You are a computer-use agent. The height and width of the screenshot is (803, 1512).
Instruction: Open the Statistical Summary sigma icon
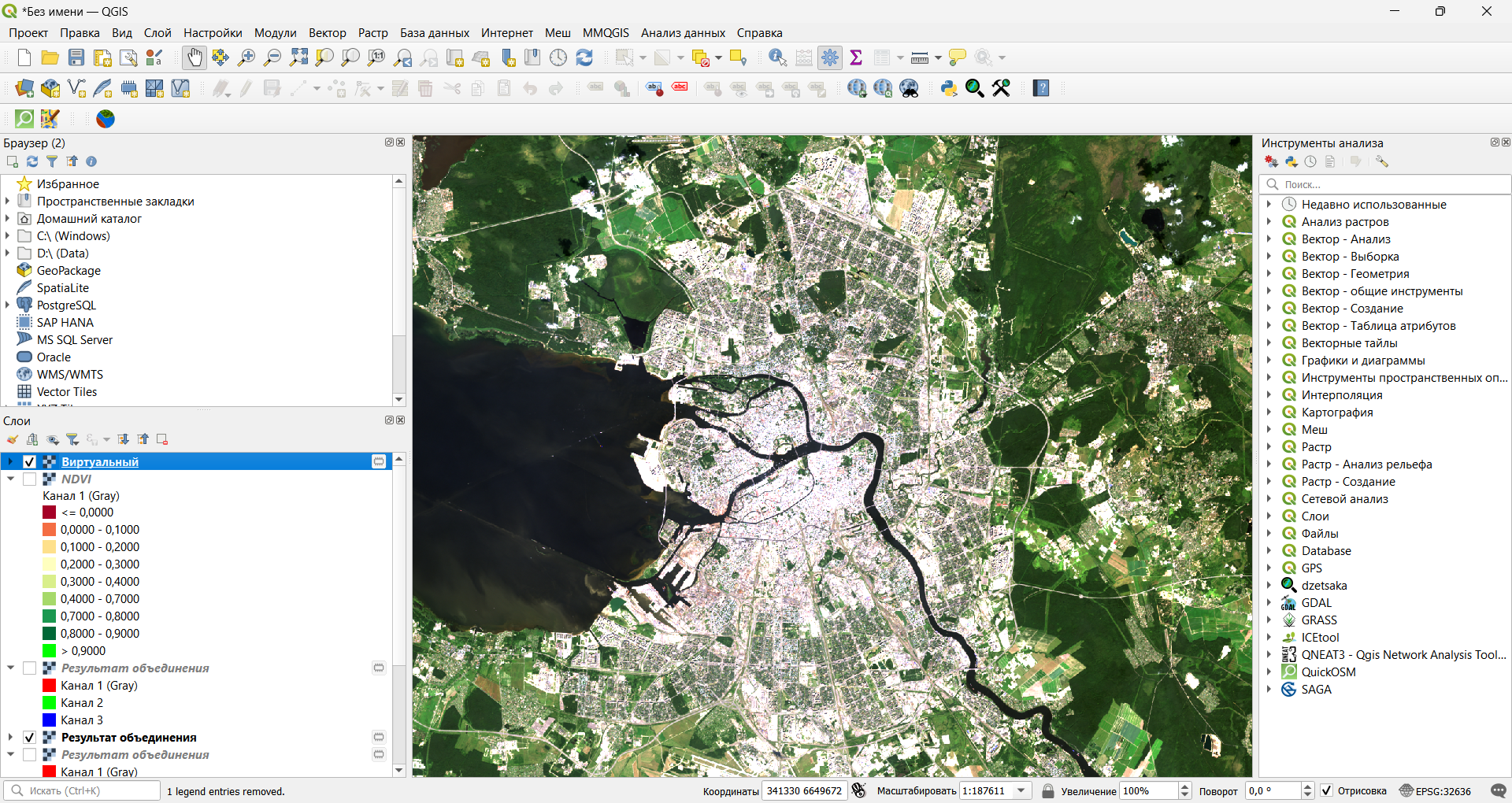[856, 57]
